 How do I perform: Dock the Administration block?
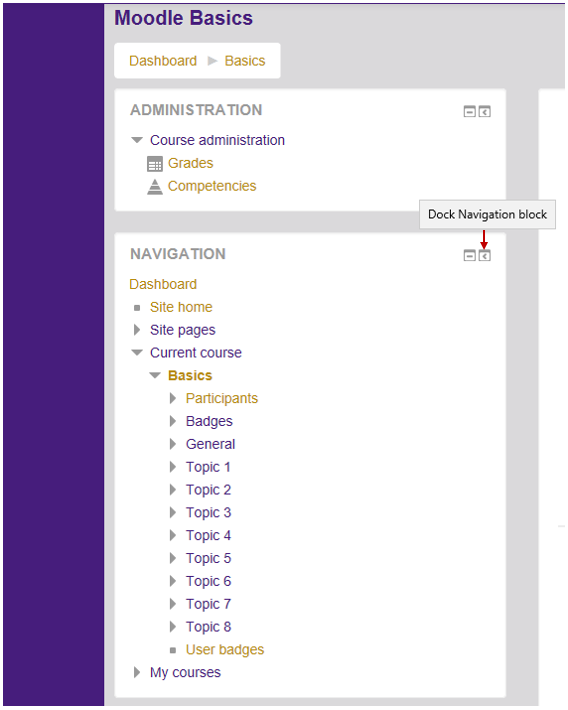(485, 111)
